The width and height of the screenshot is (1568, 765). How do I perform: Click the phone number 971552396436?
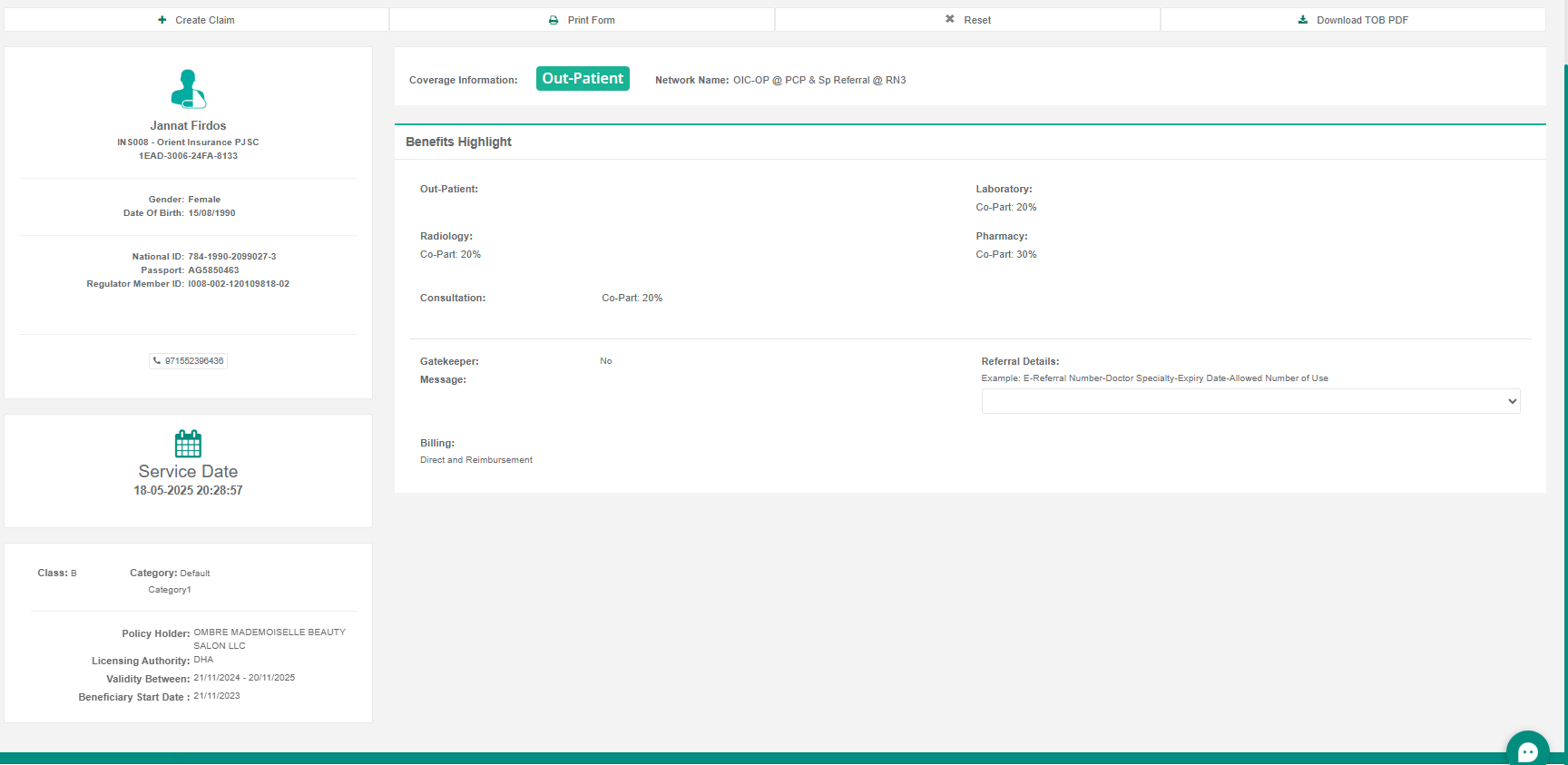tap(194, 361)
